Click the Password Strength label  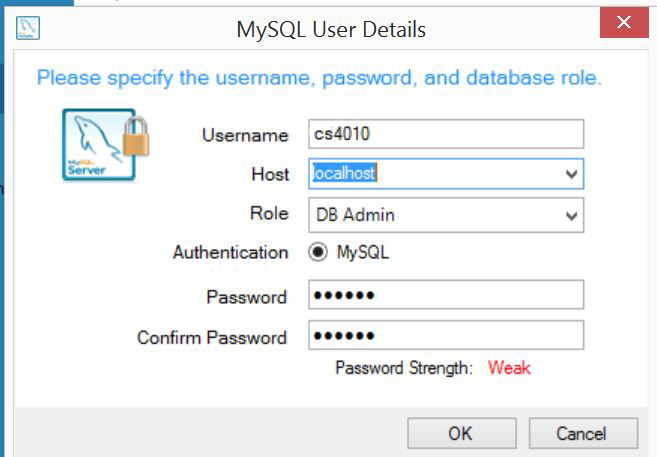tap(404, 368)
